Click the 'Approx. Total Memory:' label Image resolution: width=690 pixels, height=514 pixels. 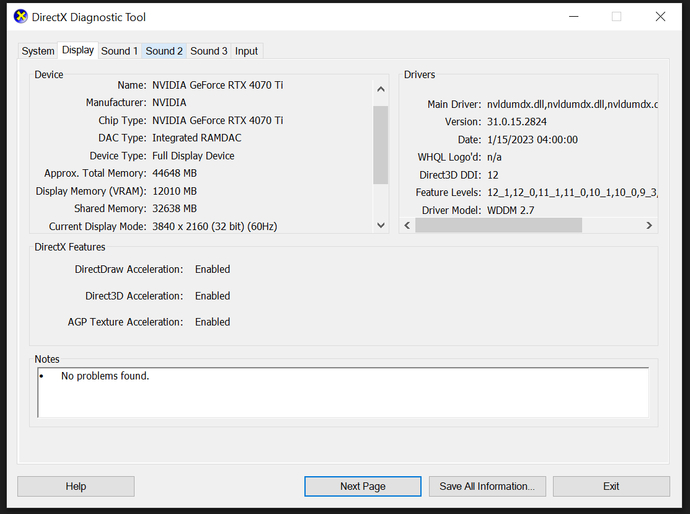95,173
